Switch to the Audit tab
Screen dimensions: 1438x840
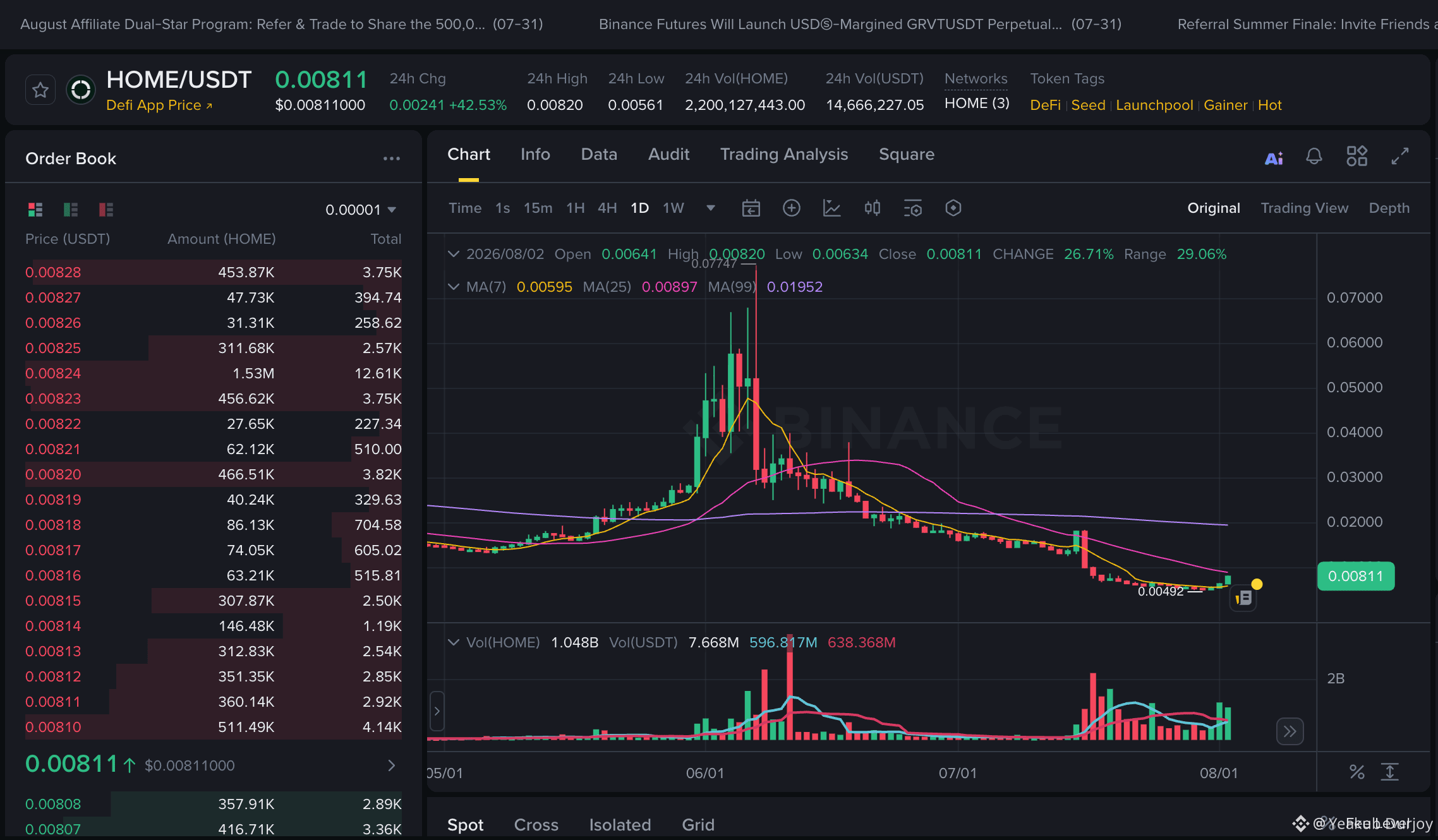(669, 155)
